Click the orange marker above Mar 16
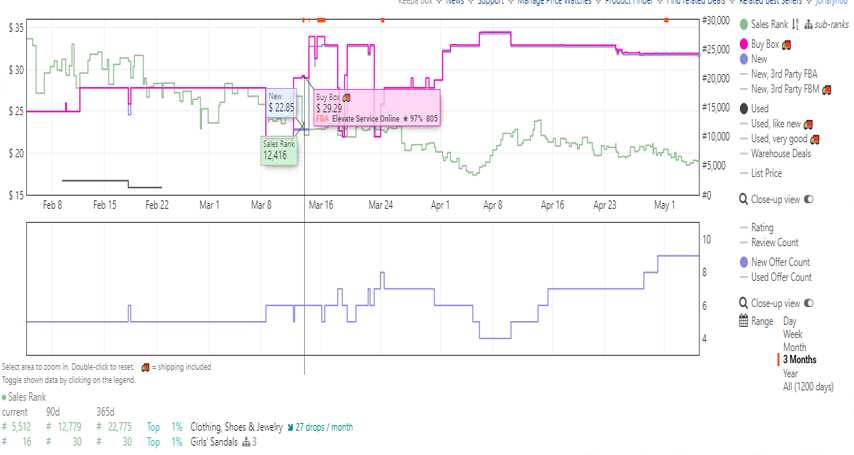The width and height of the screenshot is (854, 455). click(321, 19)
